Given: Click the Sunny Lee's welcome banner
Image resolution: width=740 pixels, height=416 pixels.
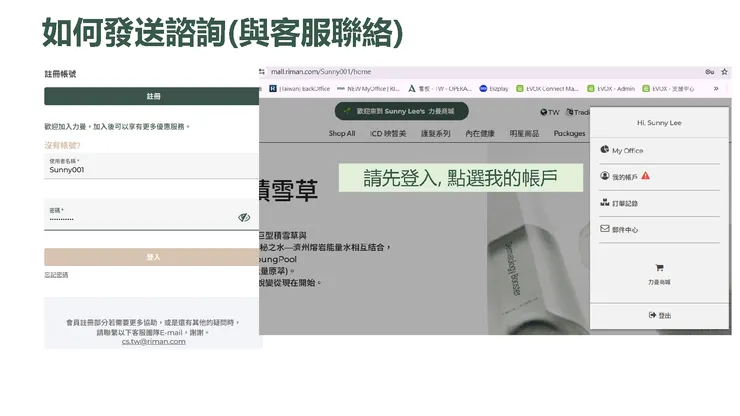Looking at the screenshot, I should click(x=402, y=111).
